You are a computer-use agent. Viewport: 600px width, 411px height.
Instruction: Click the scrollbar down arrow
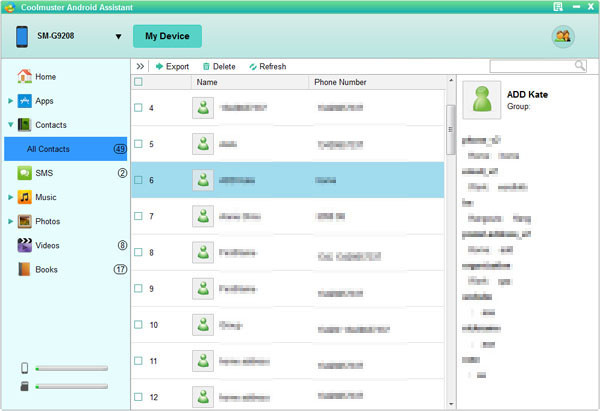pyautogui.click(x=451, y=404)
